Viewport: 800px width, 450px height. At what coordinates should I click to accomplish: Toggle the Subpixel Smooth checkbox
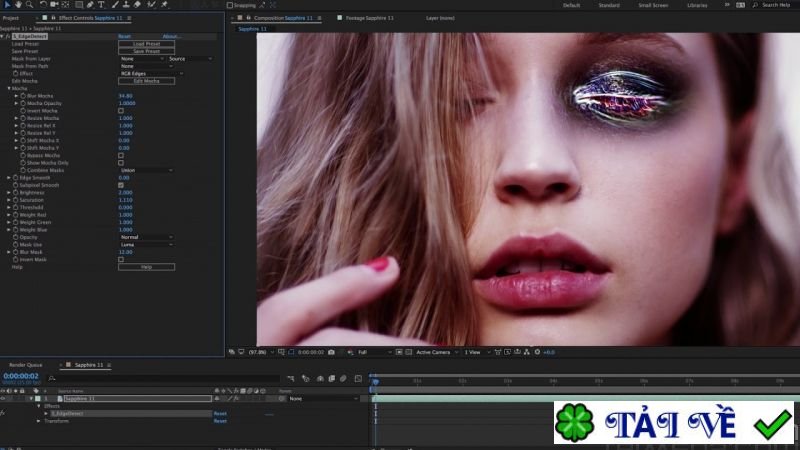121,186
